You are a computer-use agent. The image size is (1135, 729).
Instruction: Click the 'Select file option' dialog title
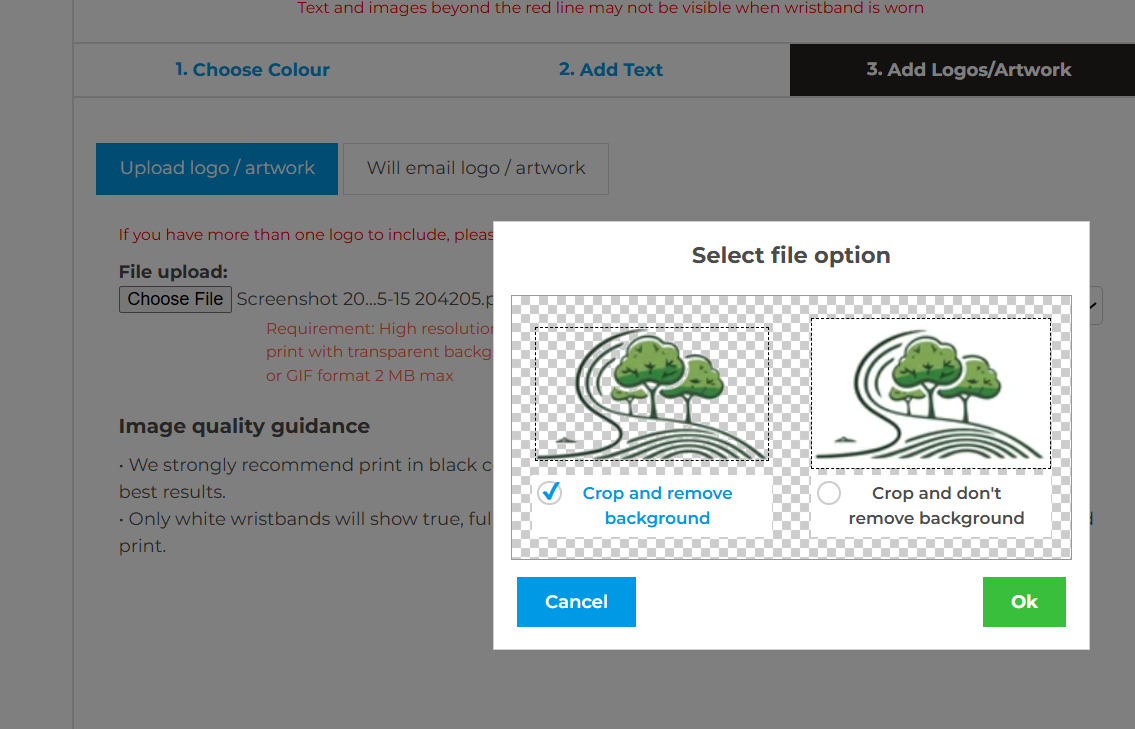(x=790, y=255)
